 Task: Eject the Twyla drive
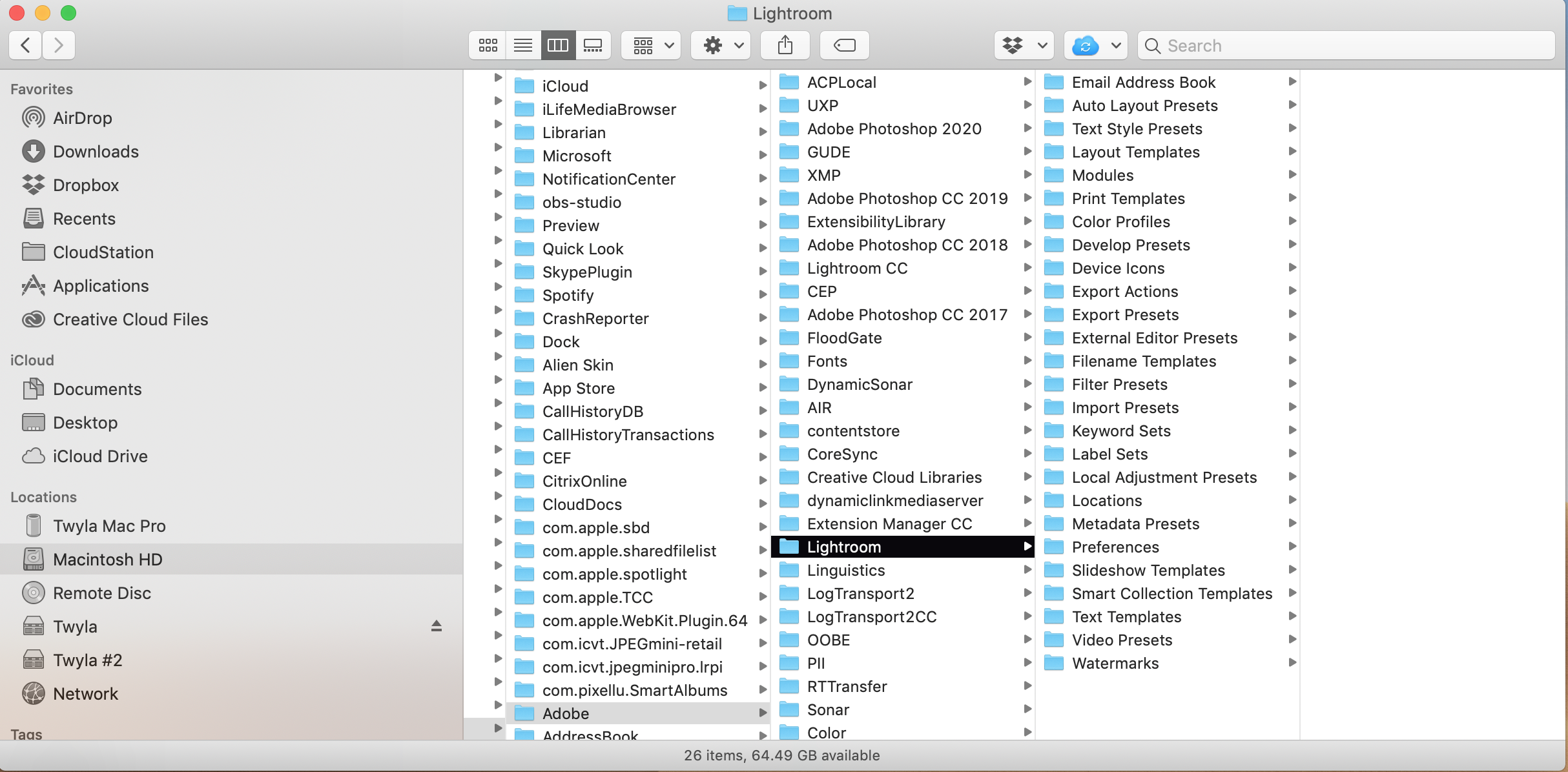coord(437,626)
